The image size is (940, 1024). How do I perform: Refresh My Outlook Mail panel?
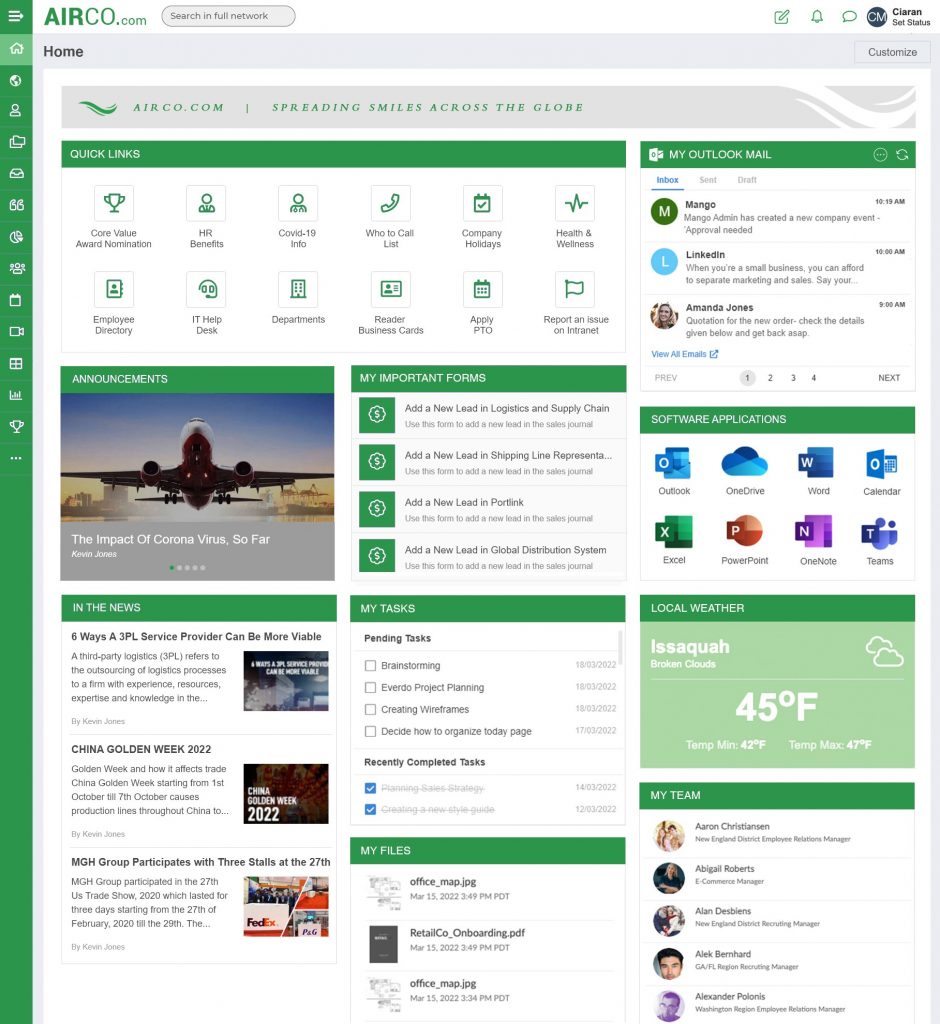[x=903, y=154]
